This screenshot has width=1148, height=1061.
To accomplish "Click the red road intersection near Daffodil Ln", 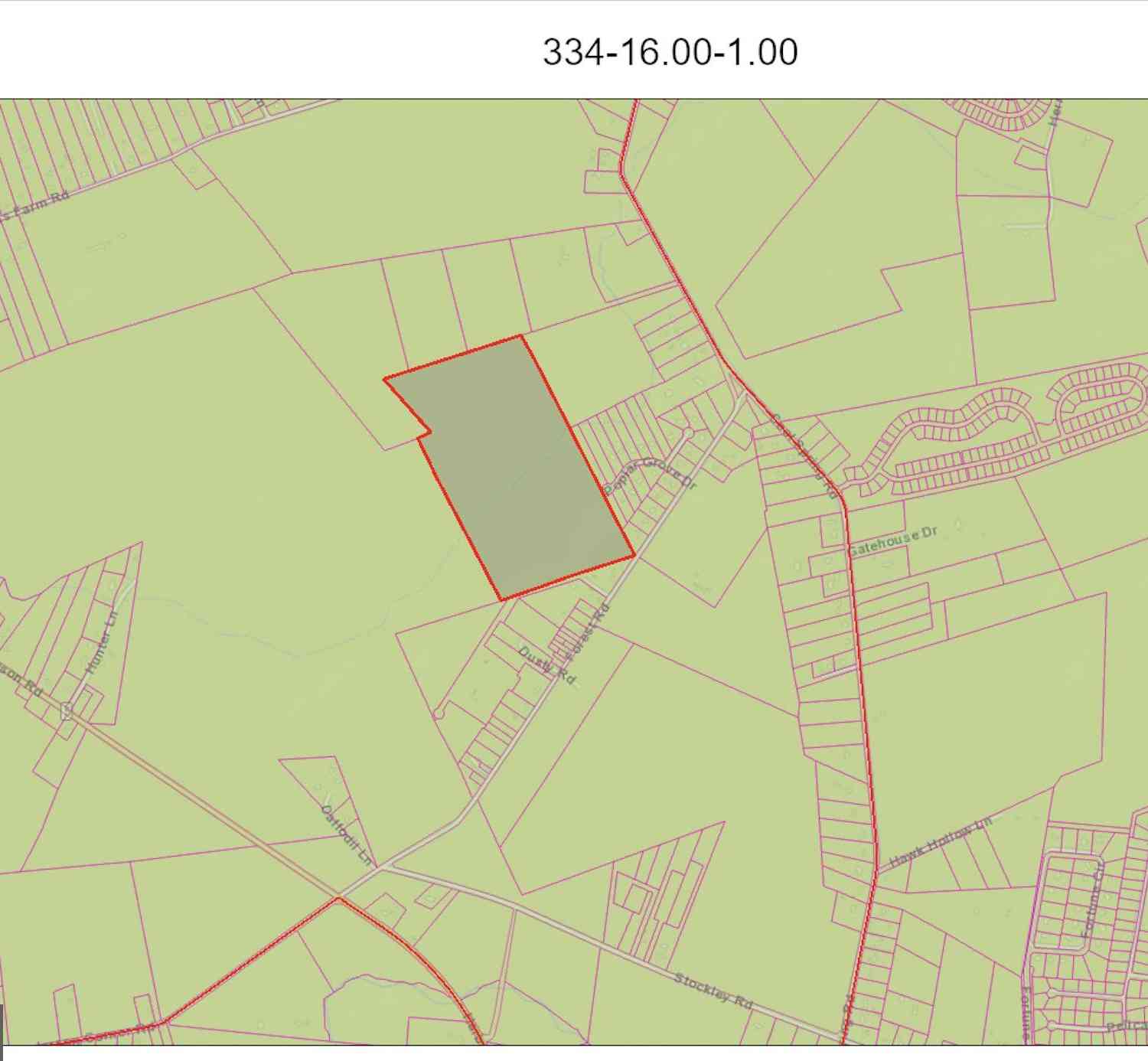I will 338,899.
